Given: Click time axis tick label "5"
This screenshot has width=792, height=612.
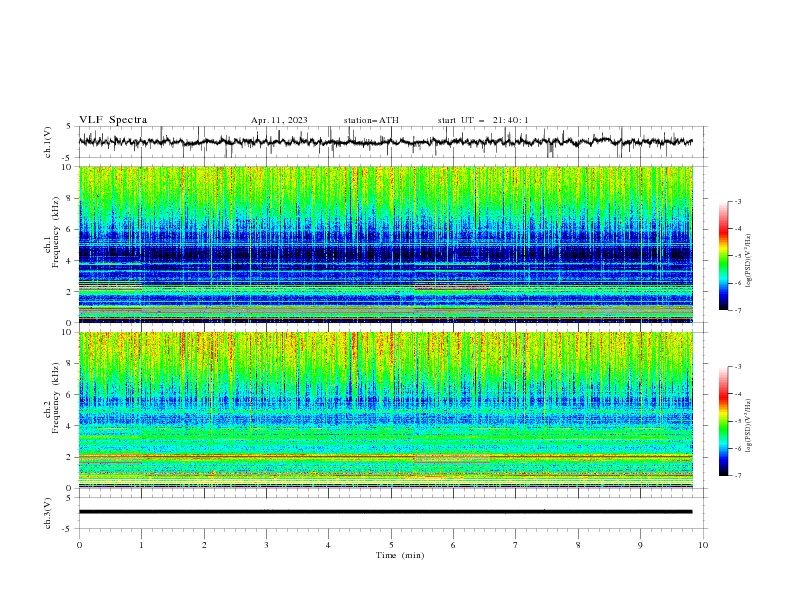Looking at the screenshot, I should coord(391,545).
